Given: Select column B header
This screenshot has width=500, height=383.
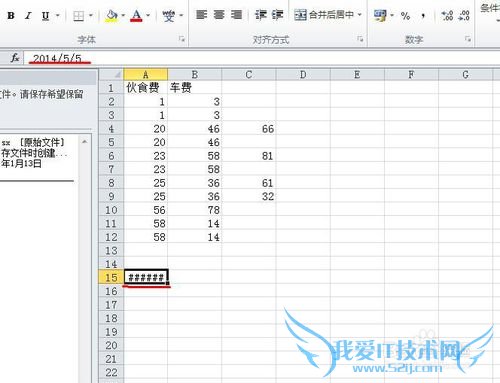Looking at the screenshot, I should coord(195,74).
